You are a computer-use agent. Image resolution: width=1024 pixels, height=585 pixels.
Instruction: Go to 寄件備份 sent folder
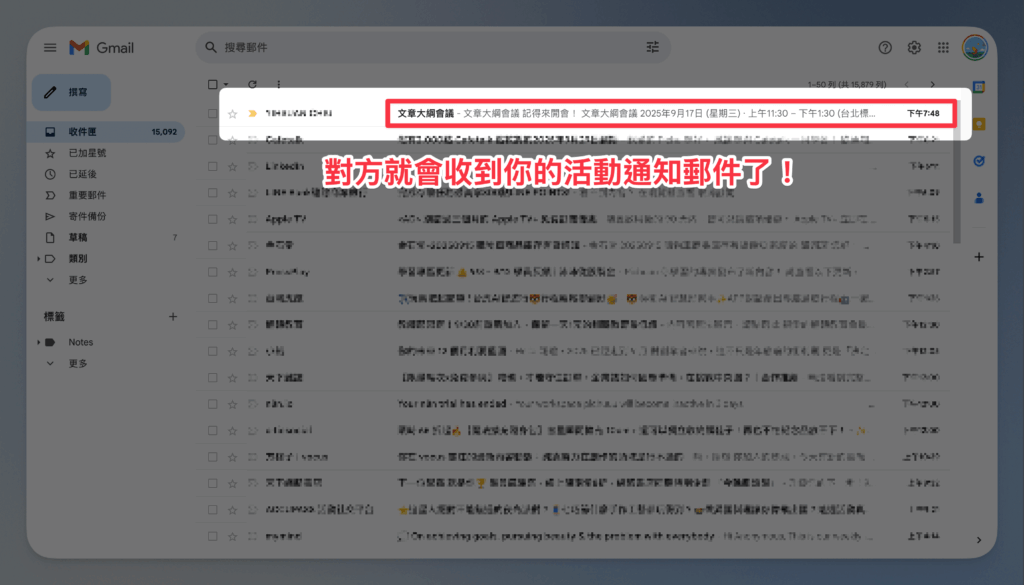(87, 216)
